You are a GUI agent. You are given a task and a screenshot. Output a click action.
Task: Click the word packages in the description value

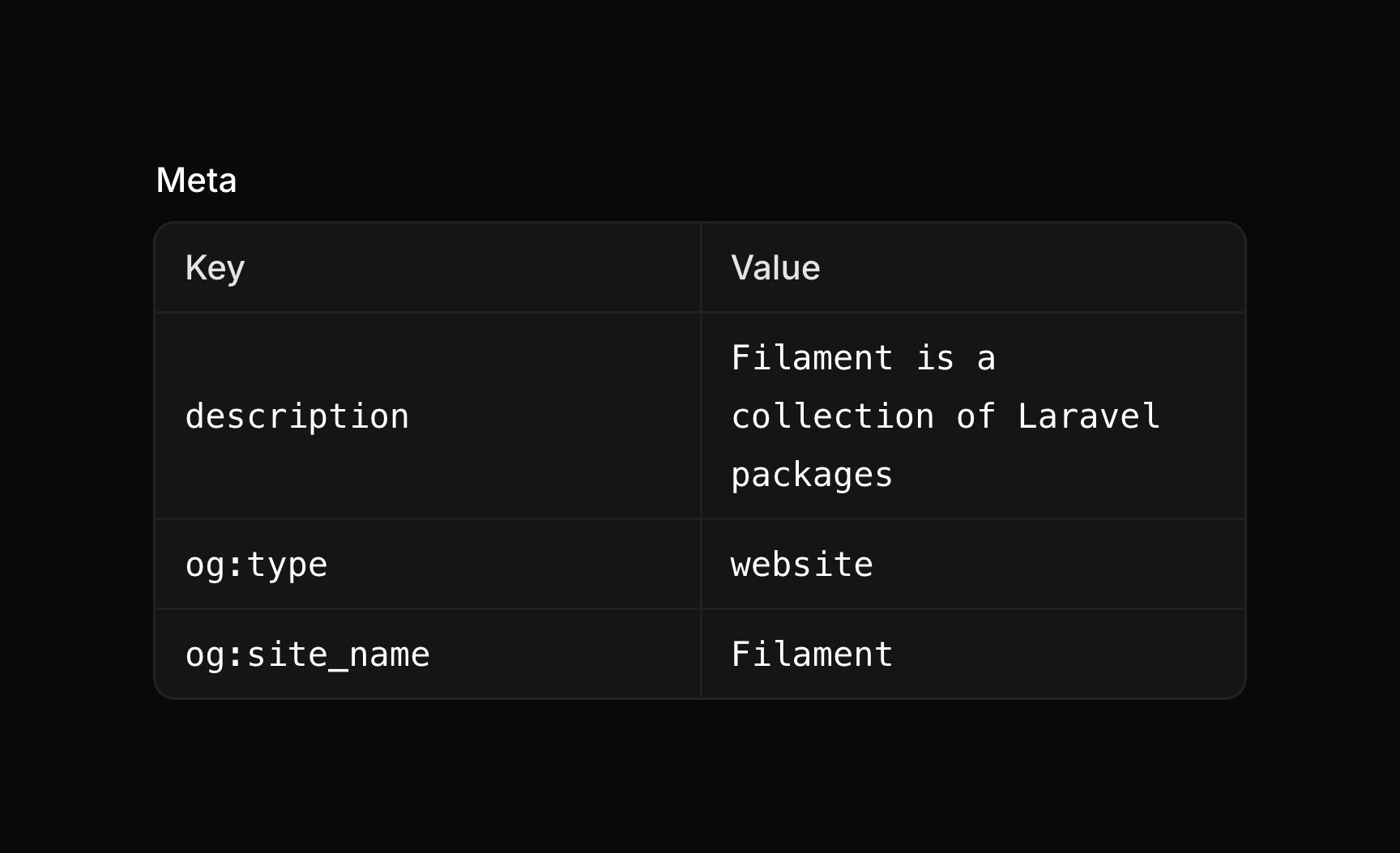pos(810,476)
